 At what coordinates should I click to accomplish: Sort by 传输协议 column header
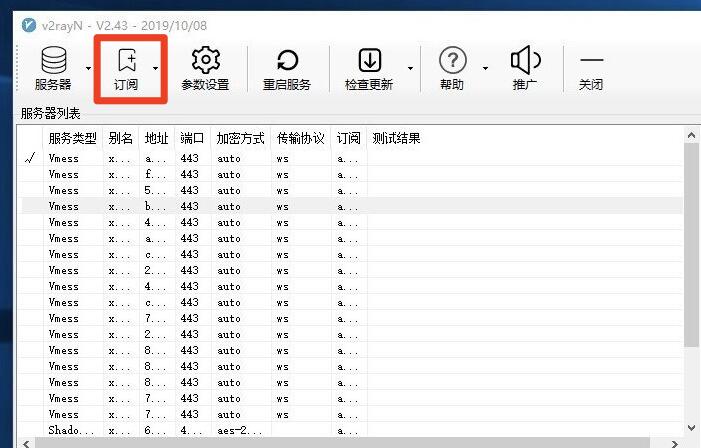[x=301, y=138]
